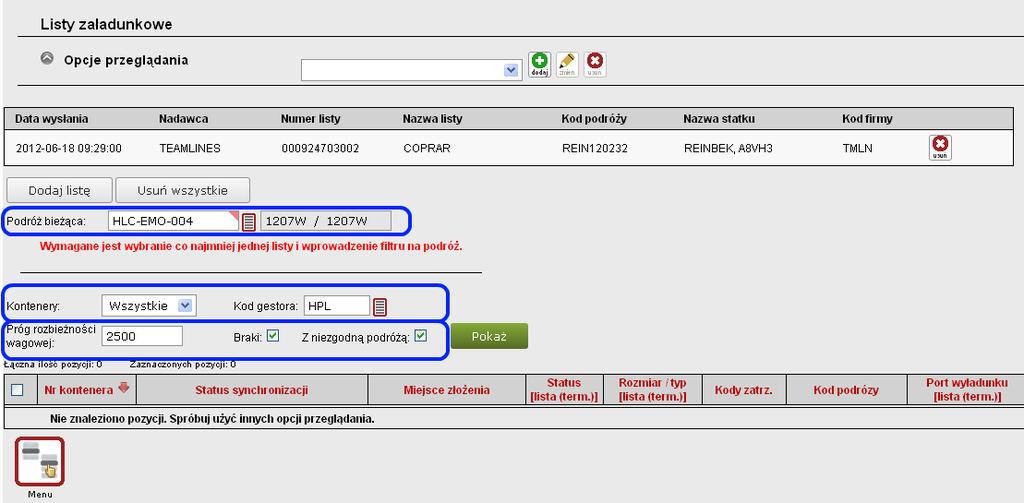Screen dimensions: 1024x503
Task: Toggle the Braki checkbox
Action: click(273, 336)
